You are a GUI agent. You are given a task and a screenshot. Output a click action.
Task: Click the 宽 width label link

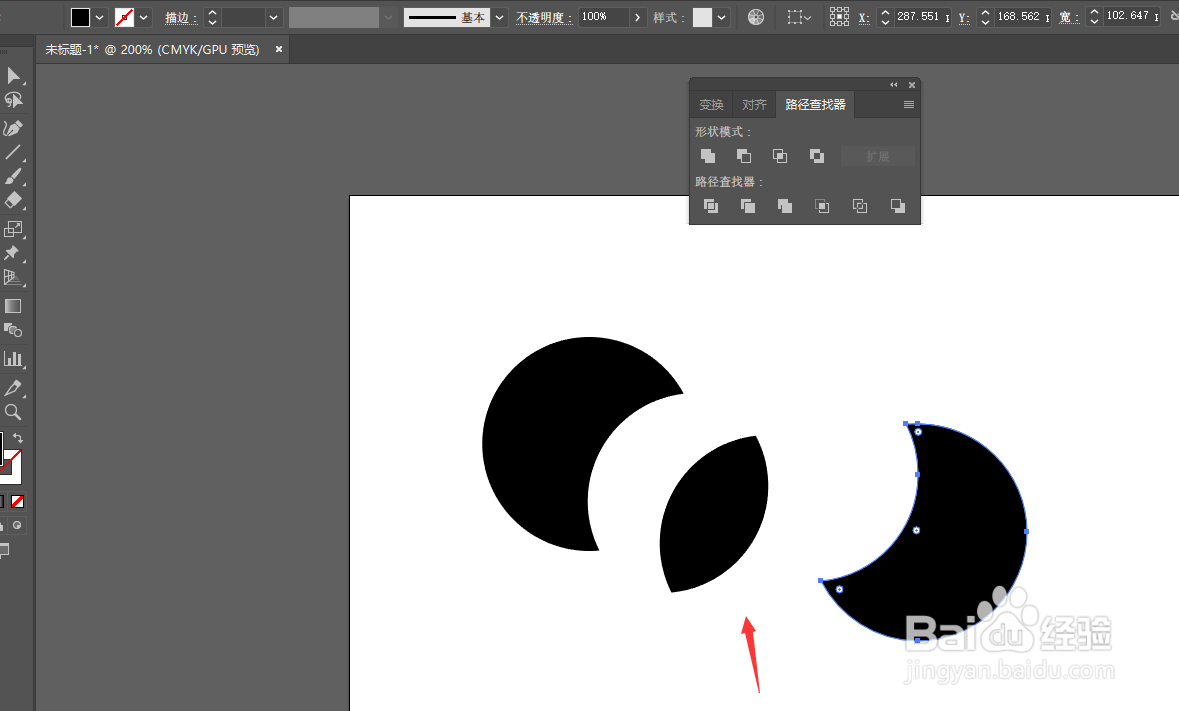click(1068, 17)
